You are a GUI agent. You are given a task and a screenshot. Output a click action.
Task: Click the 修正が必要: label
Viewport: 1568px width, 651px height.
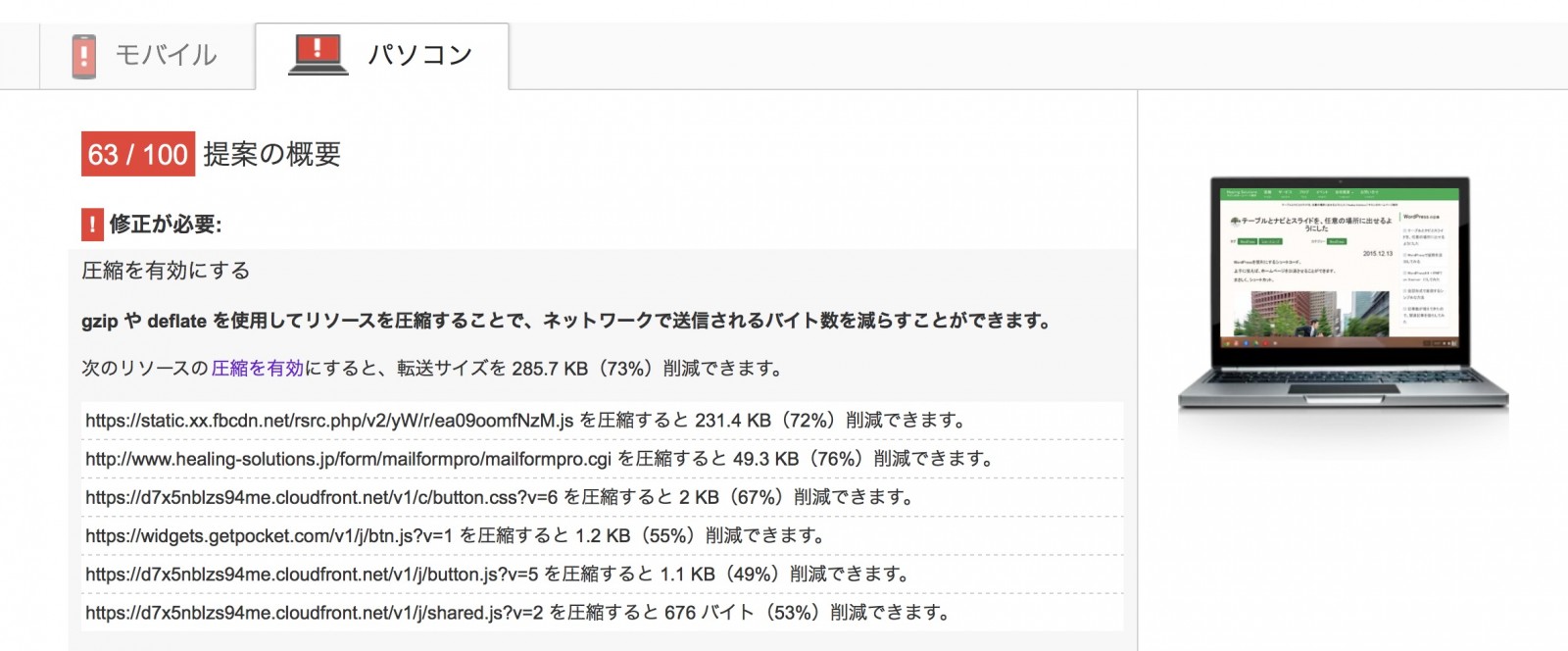166,225
